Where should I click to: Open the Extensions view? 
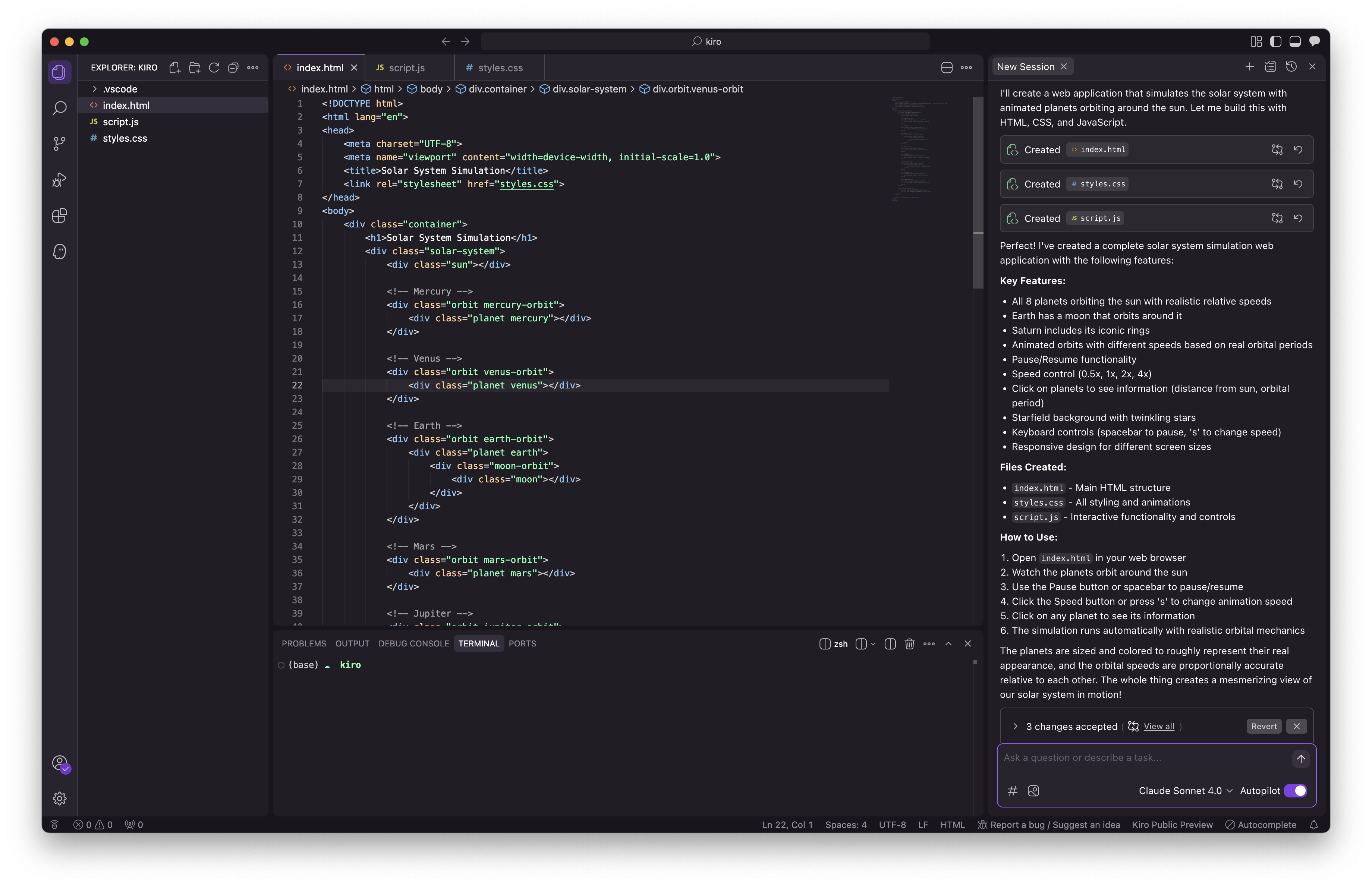coord(59,215)
